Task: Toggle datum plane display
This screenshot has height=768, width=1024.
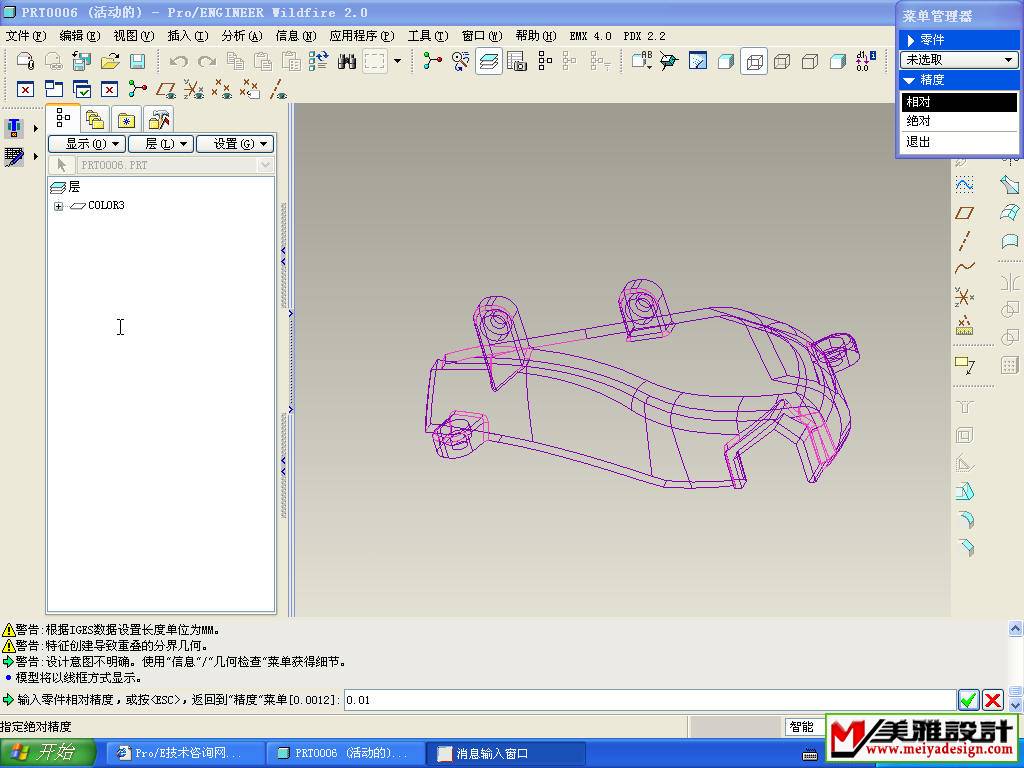Action: pos(166,90)
